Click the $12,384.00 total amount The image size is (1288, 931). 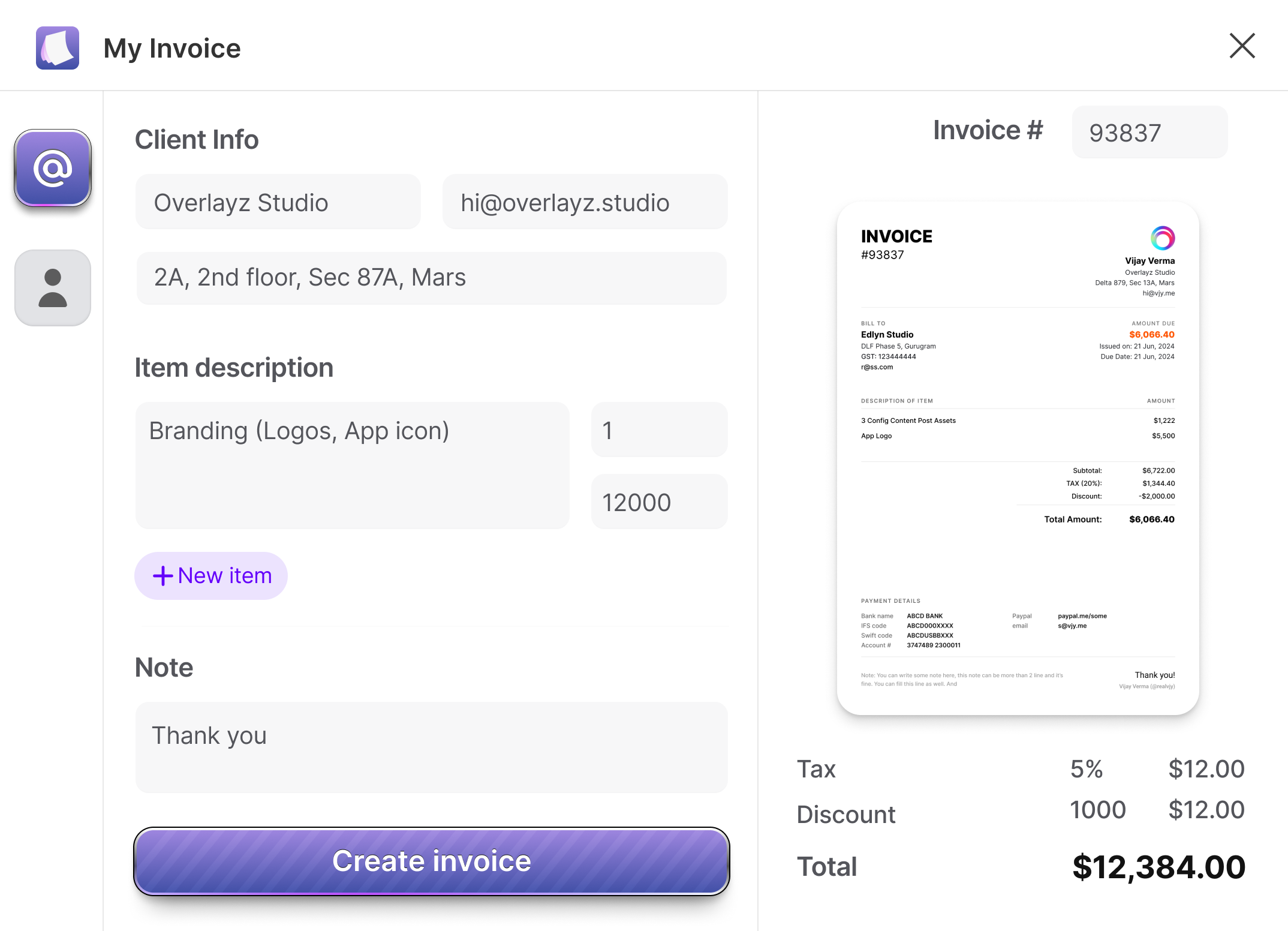click(1158, 867)
